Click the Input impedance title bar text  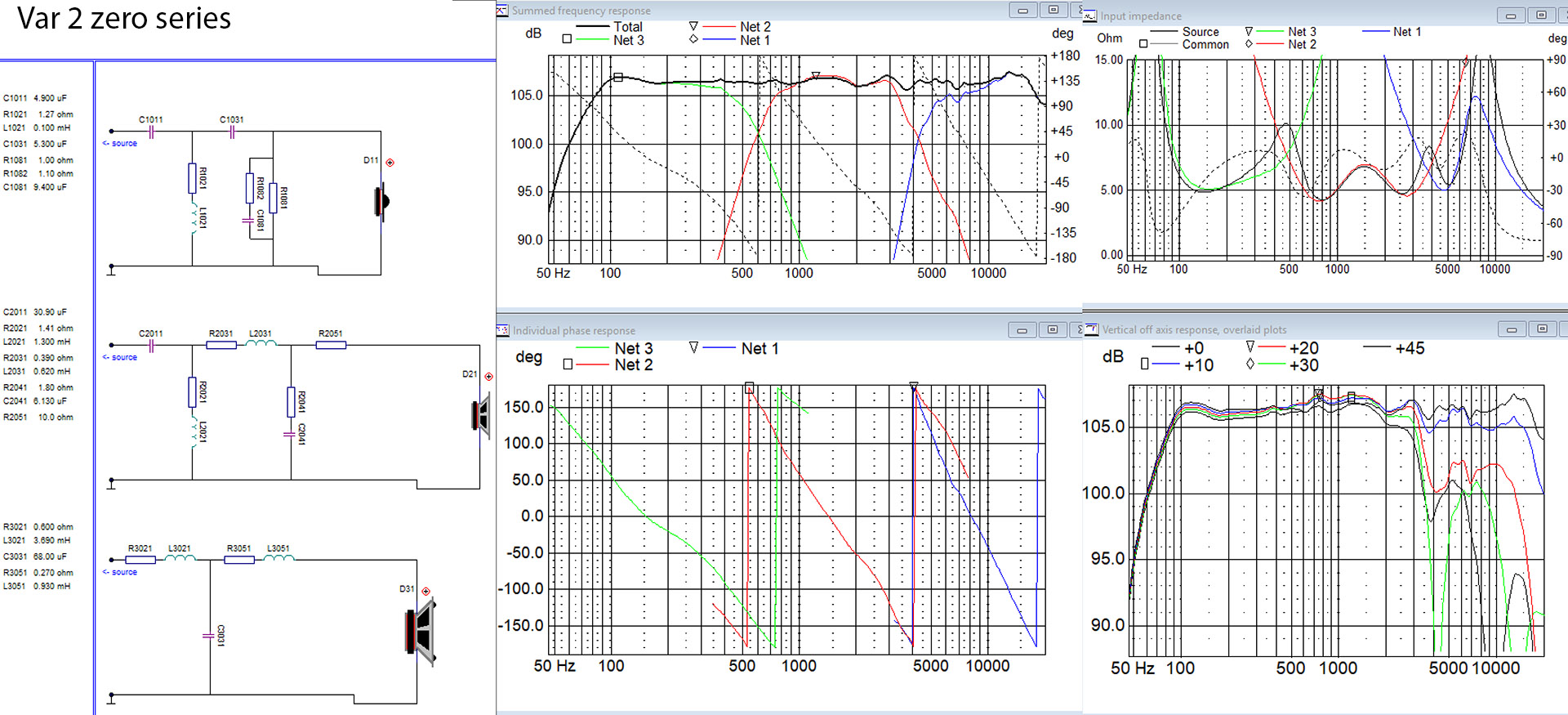click(1141, 16)
